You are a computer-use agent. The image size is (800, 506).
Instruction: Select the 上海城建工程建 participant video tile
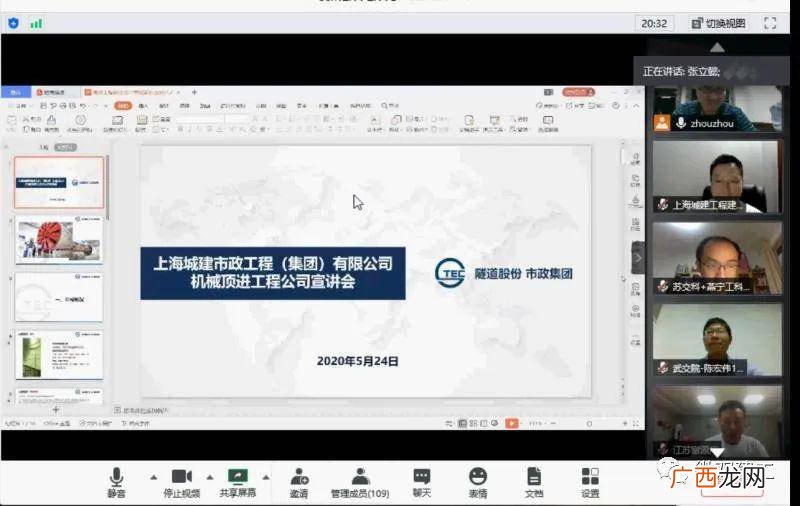tap(717, 176)
